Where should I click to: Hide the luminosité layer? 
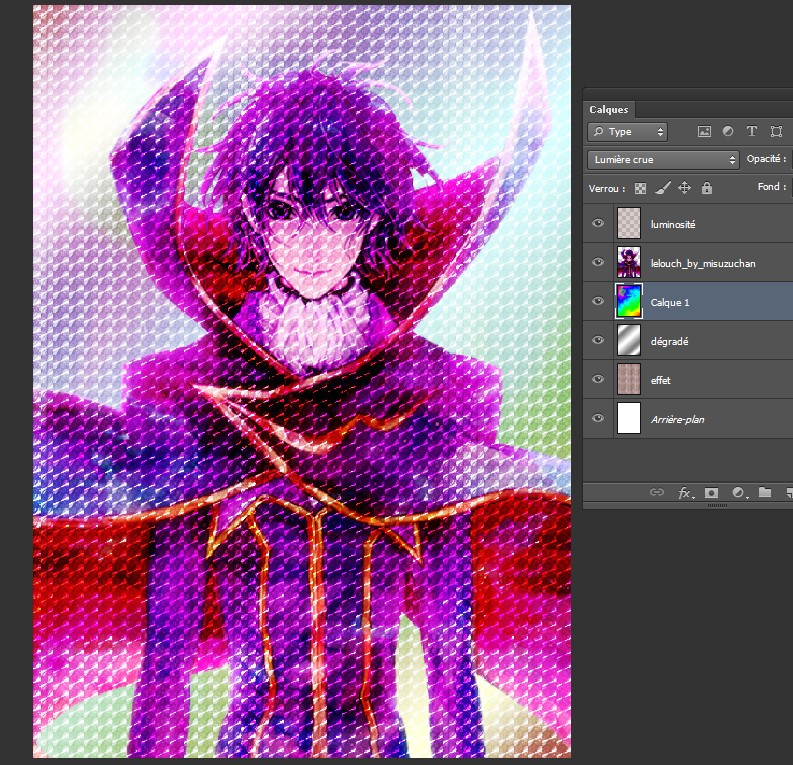point(598,223)
